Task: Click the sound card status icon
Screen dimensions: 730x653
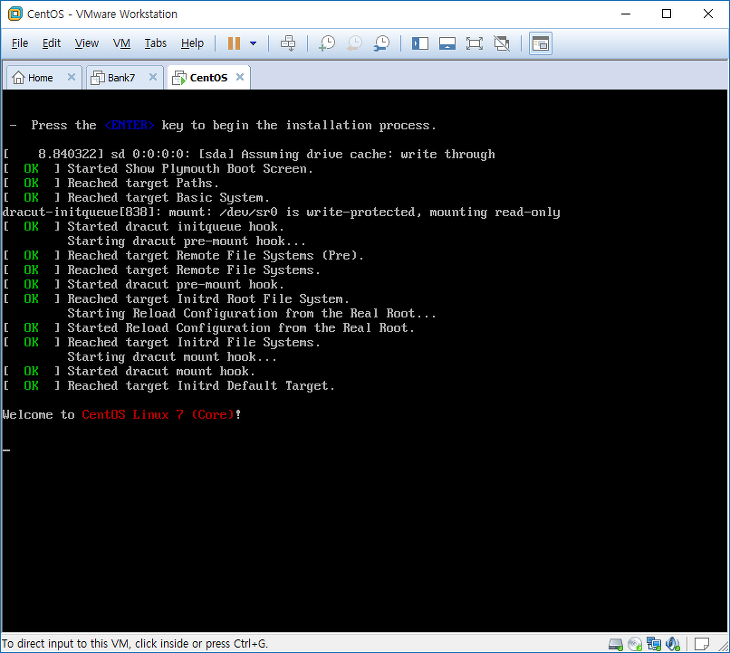Action: tap(673, 644)
